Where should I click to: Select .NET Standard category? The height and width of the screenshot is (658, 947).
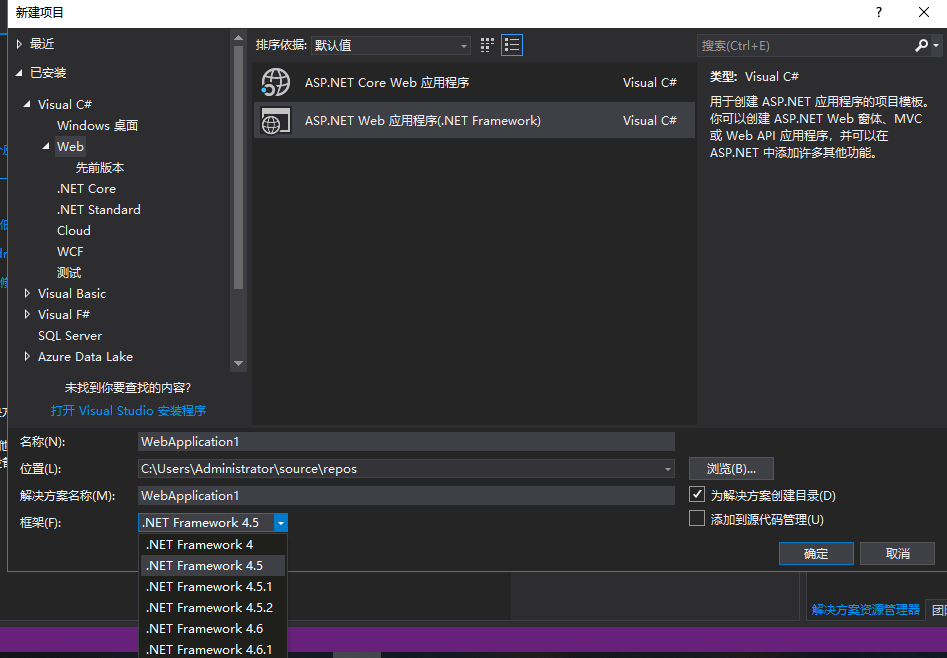pyautogui.click(x=98, y=210)
